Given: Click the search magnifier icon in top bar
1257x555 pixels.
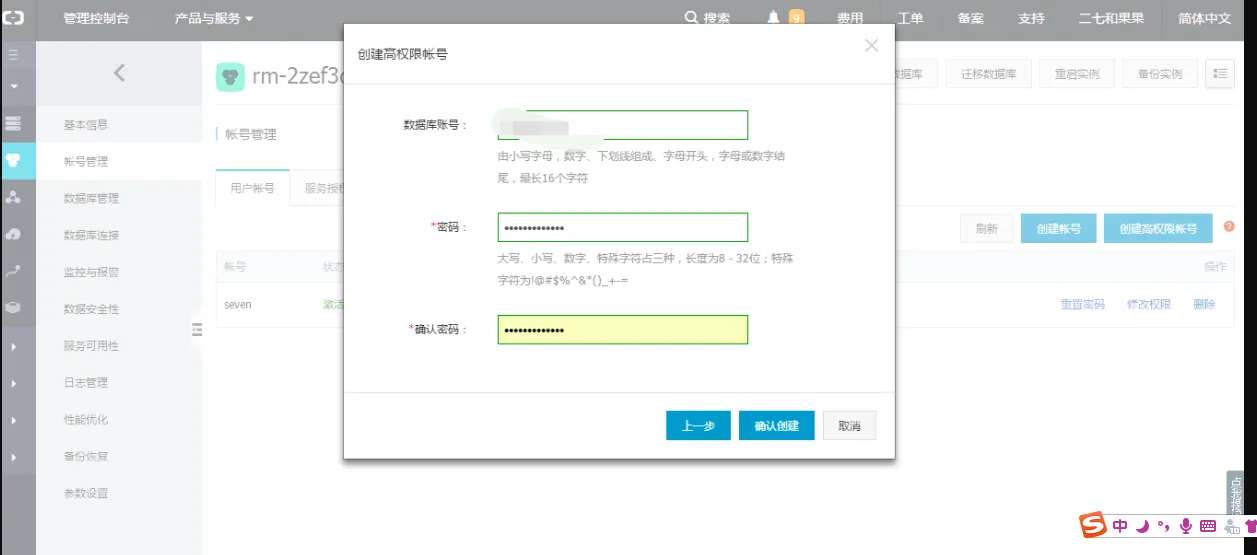Looking at the screenshot, I should coord(691,18).
